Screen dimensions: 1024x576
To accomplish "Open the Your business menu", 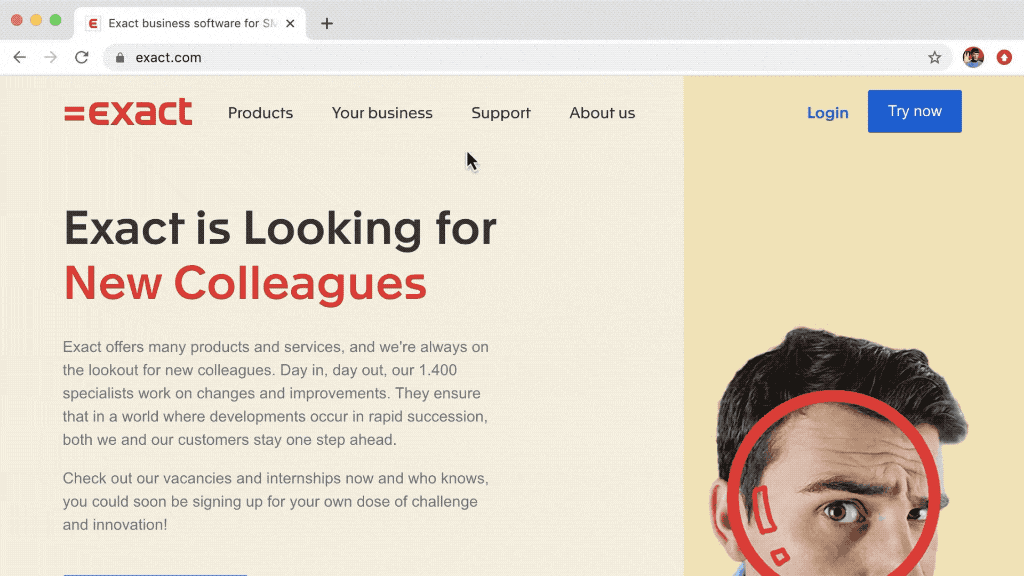I will (x=382, y=113).
